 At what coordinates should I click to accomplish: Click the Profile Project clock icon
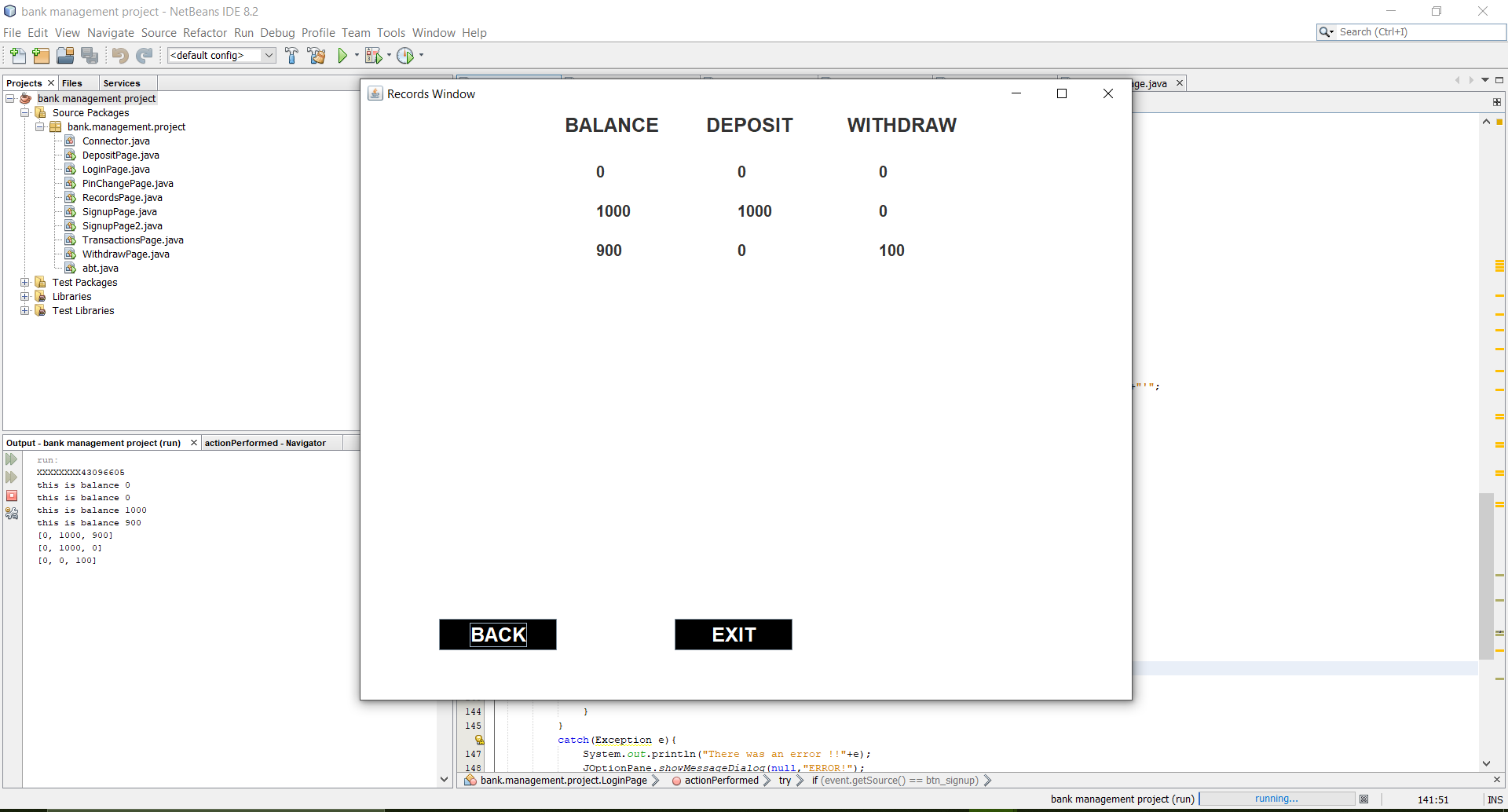coord(405,55)
